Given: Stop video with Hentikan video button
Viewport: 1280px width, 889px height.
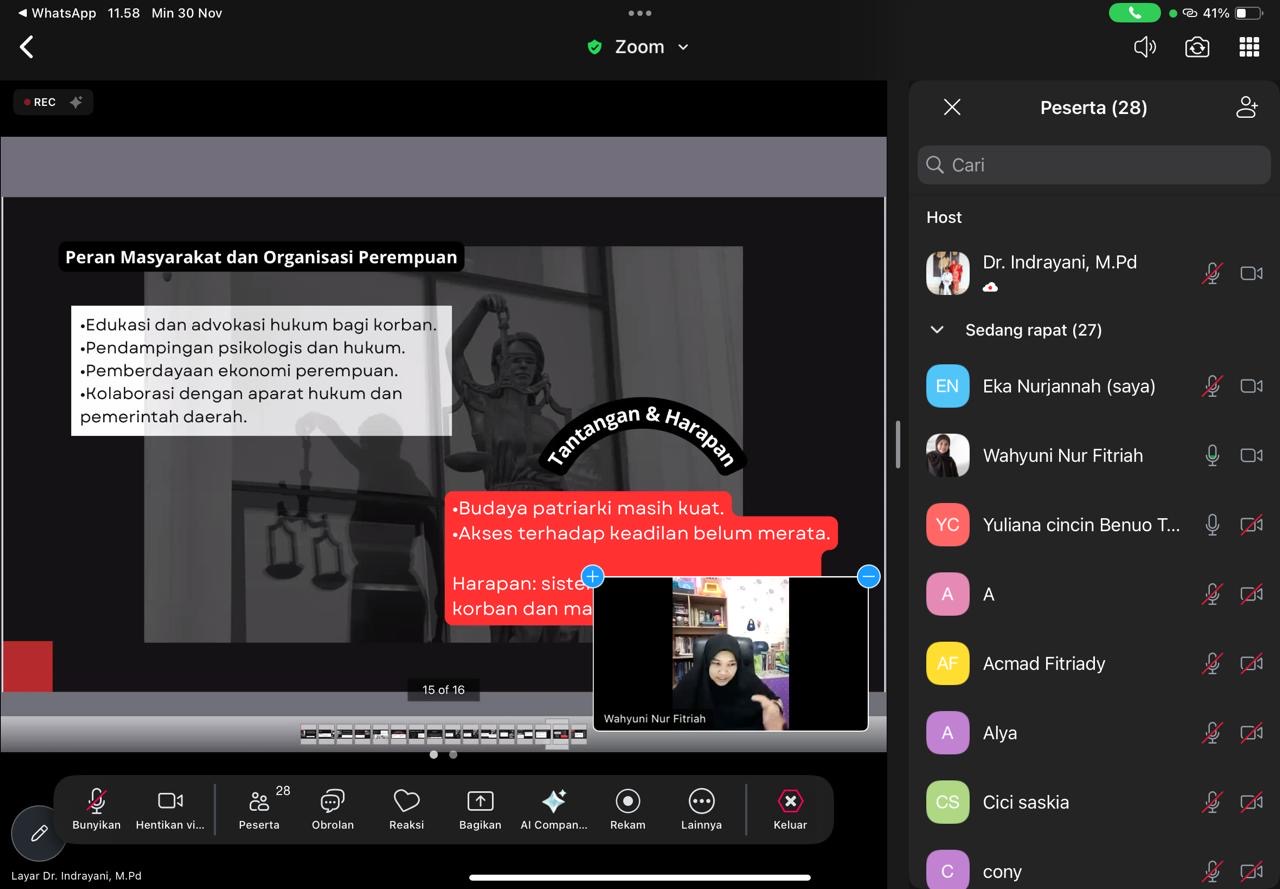Looking at the screenshot, I should (170, 808).
